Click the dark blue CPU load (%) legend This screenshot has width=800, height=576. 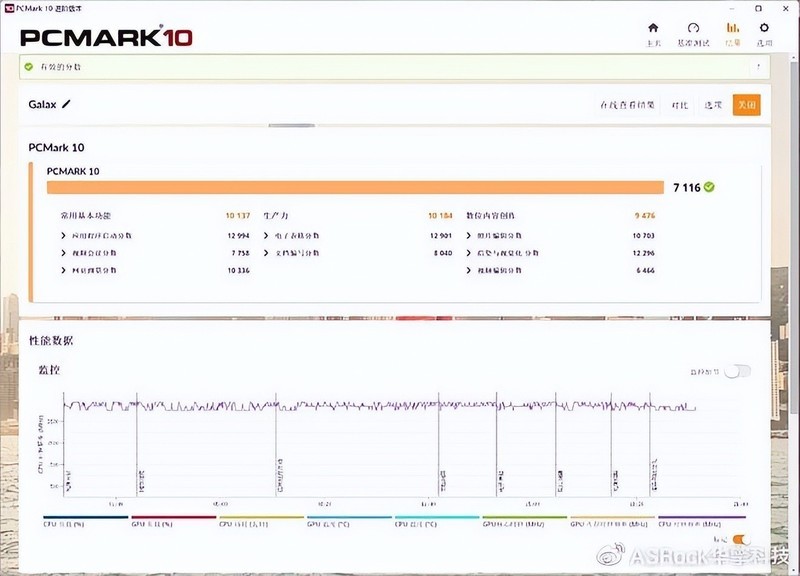(x=85, y=521)
